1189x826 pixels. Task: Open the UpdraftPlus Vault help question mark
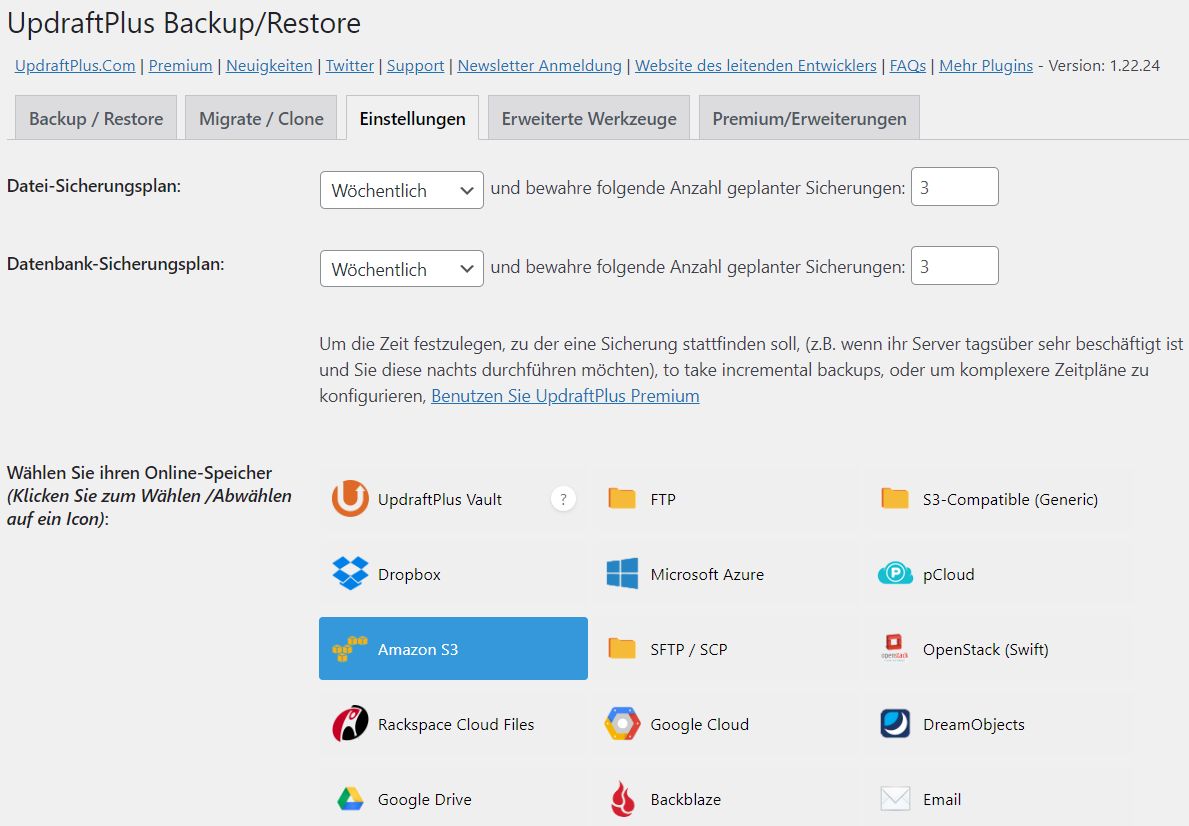563,499
